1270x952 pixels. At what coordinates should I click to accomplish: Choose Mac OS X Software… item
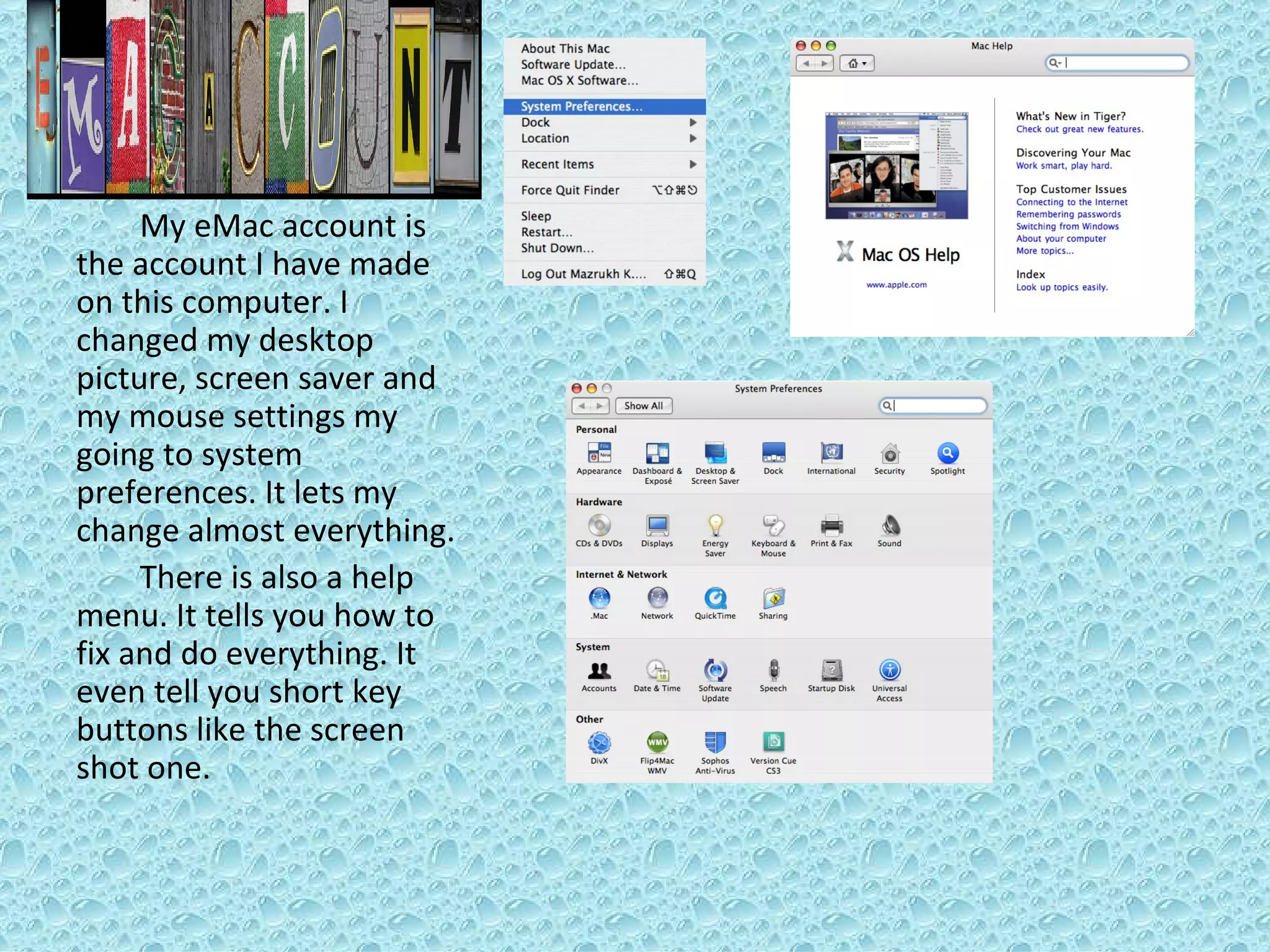(605, 81)
